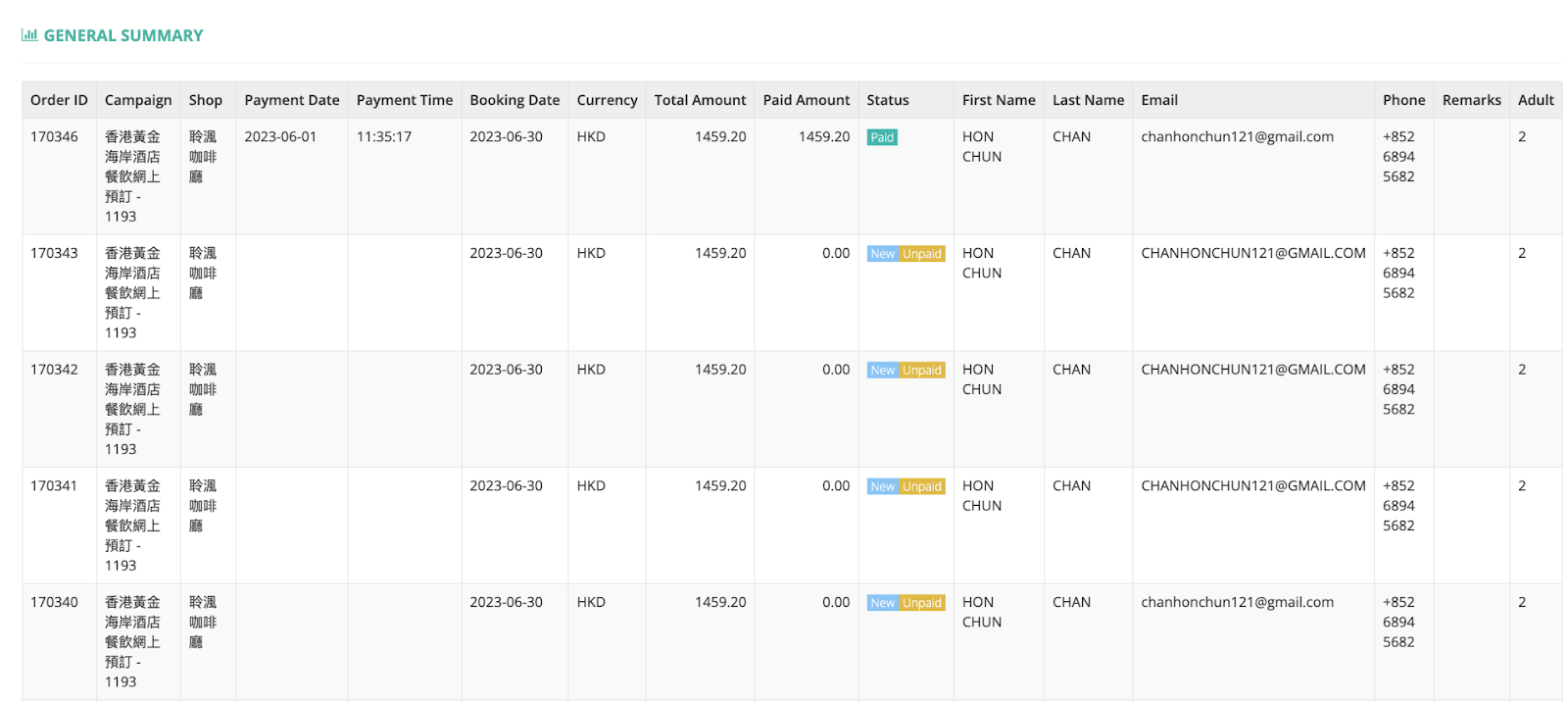The image size is (1568, 702).
Task: Click last name CHAN of order 170340
Action: (1071, 602)
